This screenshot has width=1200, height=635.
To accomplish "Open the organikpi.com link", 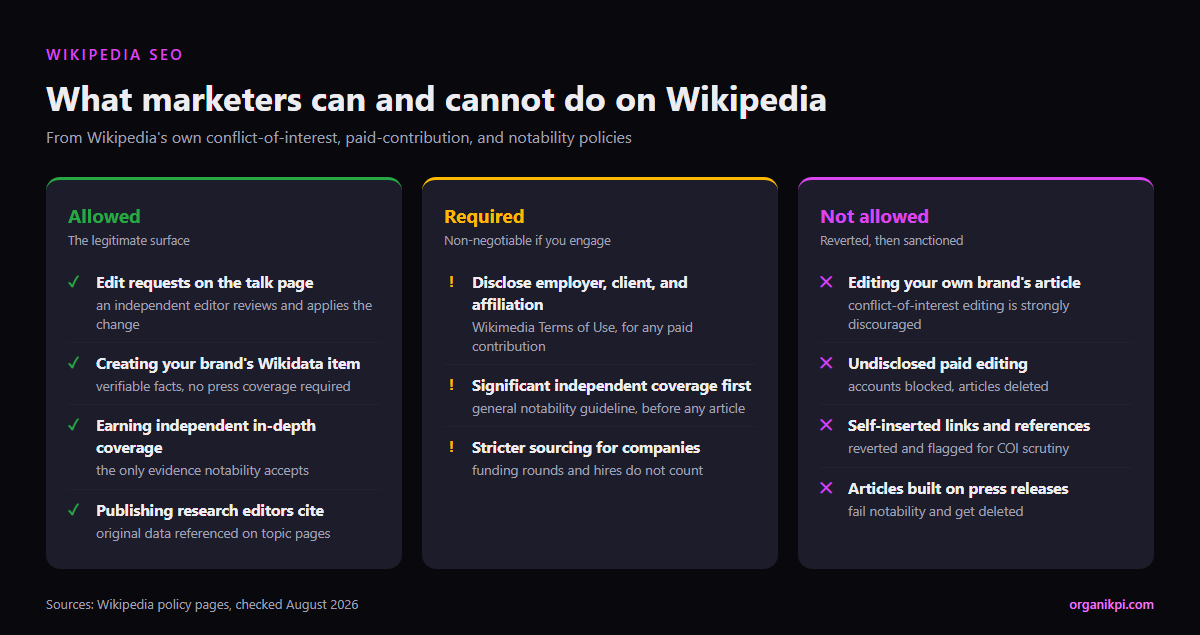I will (1111, 604).
